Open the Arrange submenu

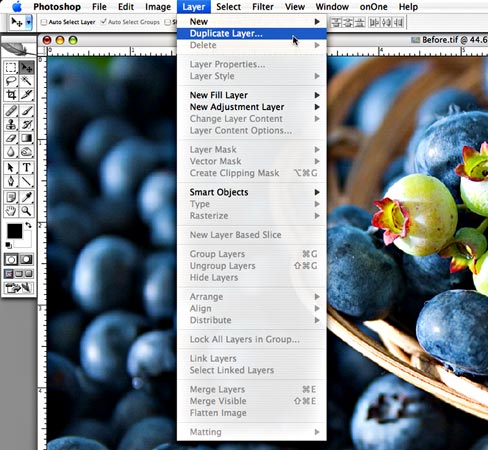[x=252, y=296]
